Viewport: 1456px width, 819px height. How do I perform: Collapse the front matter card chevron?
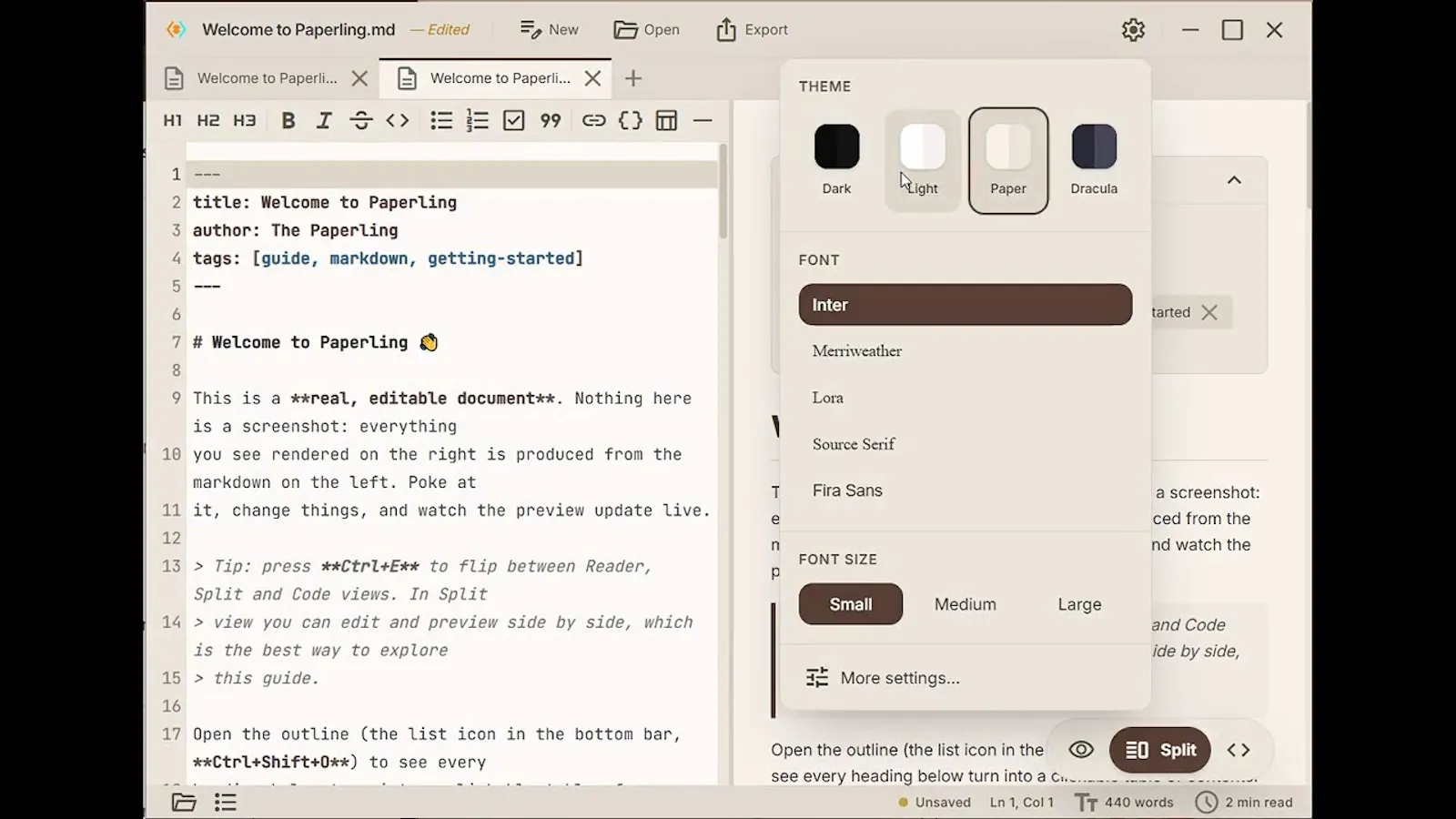pos(1234,180)
